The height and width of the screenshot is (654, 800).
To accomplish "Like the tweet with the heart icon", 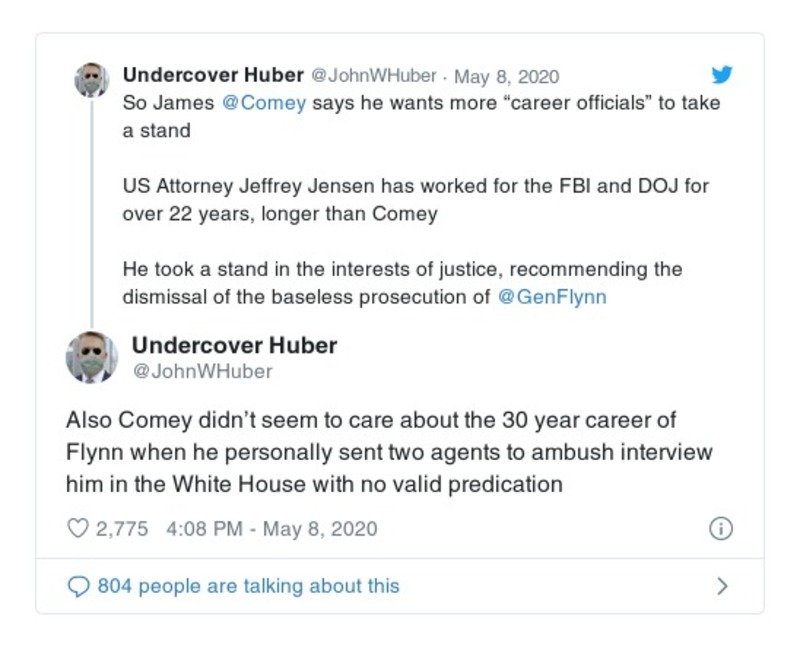I will click(x=78, y=528).
